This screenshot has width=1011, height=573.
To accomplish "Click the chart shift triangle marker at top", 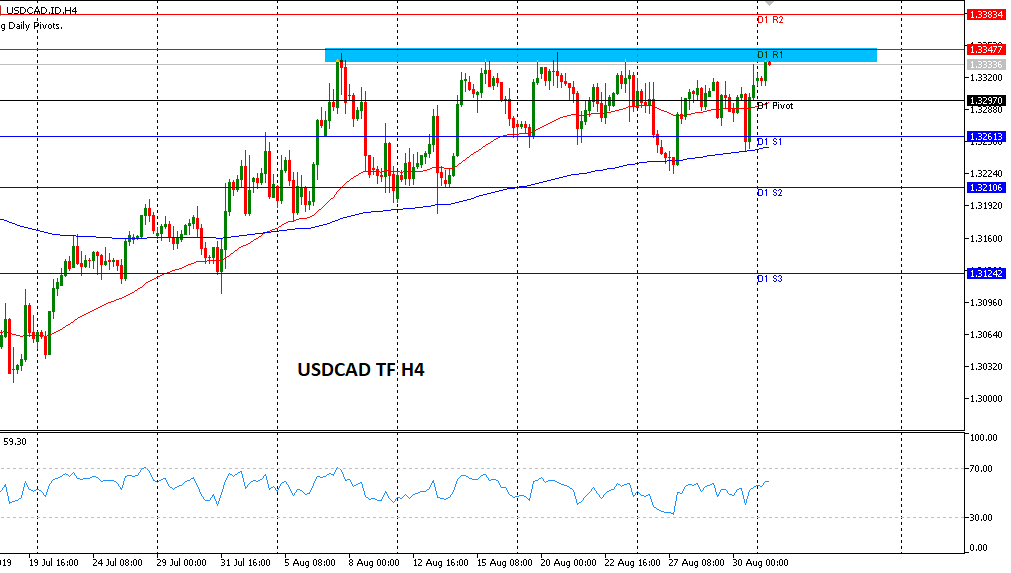I will point(768,4).
